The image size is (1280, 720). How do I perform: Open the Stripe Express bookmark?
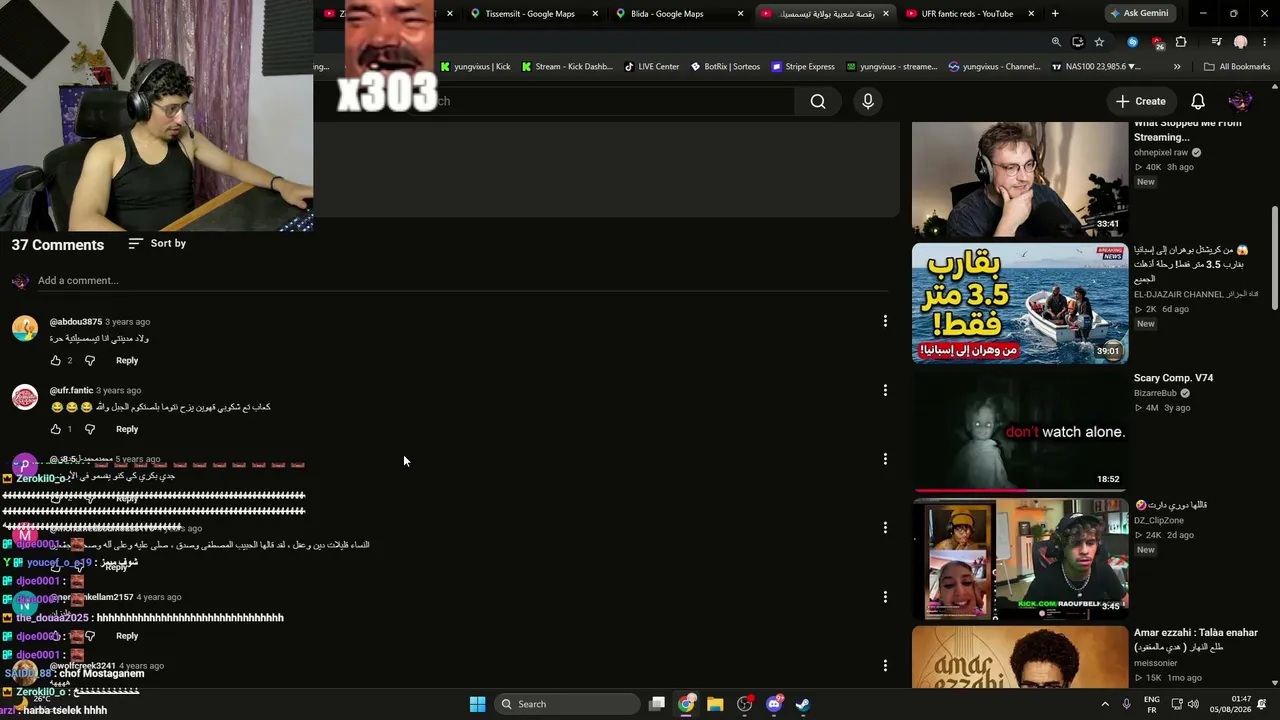[802, 67]
